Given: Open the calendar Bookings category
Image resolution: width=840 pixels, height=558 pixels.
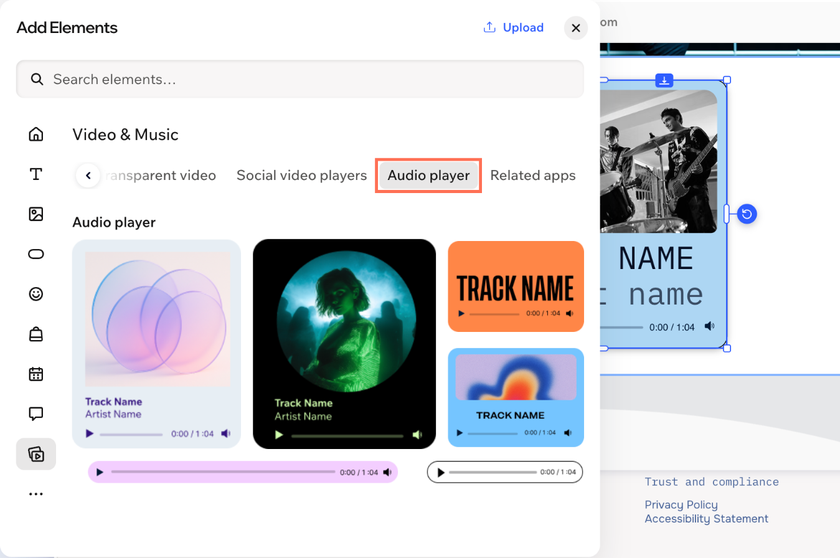Looking at the screenshot, I should coord(36,374).
